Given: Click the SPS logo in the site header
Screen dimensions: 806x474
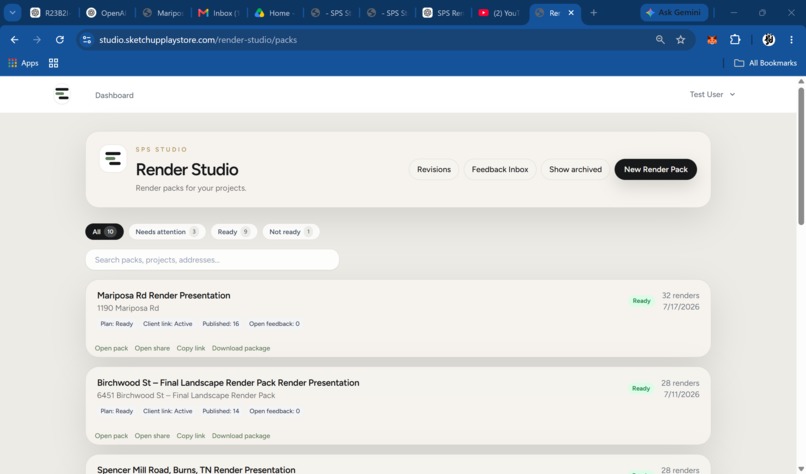Looking at the screenshot, I should 62,94.
